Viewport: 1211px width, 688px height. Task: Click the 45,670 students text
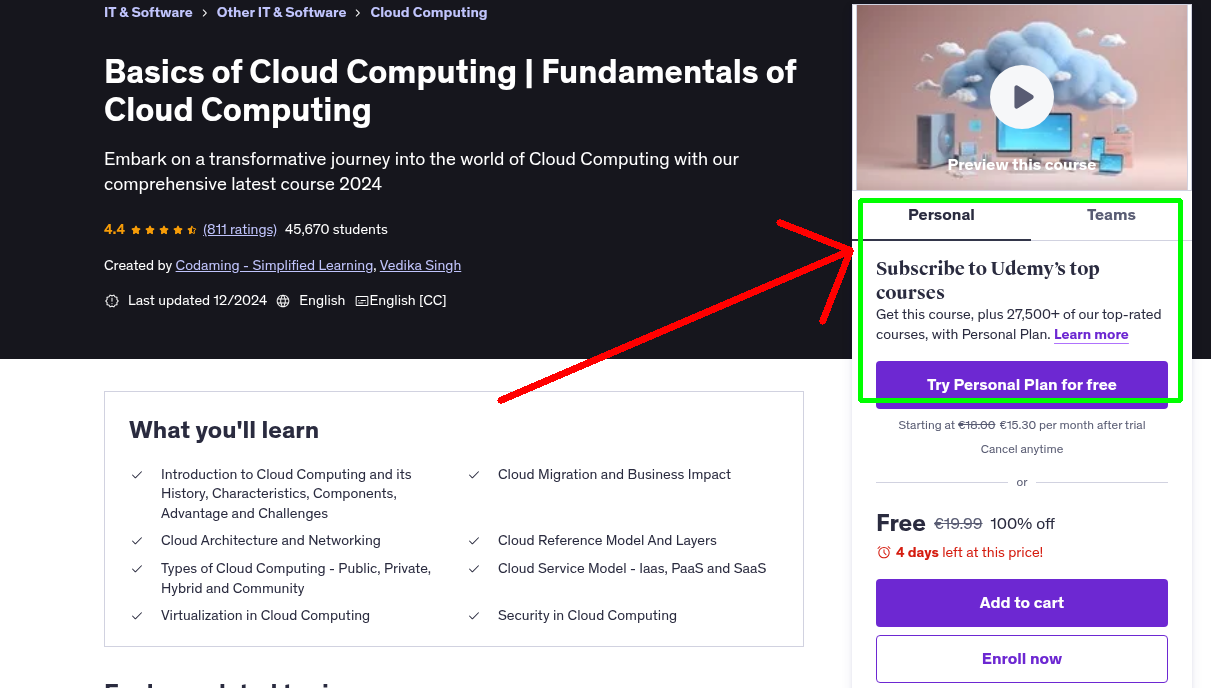click(336, 229)
